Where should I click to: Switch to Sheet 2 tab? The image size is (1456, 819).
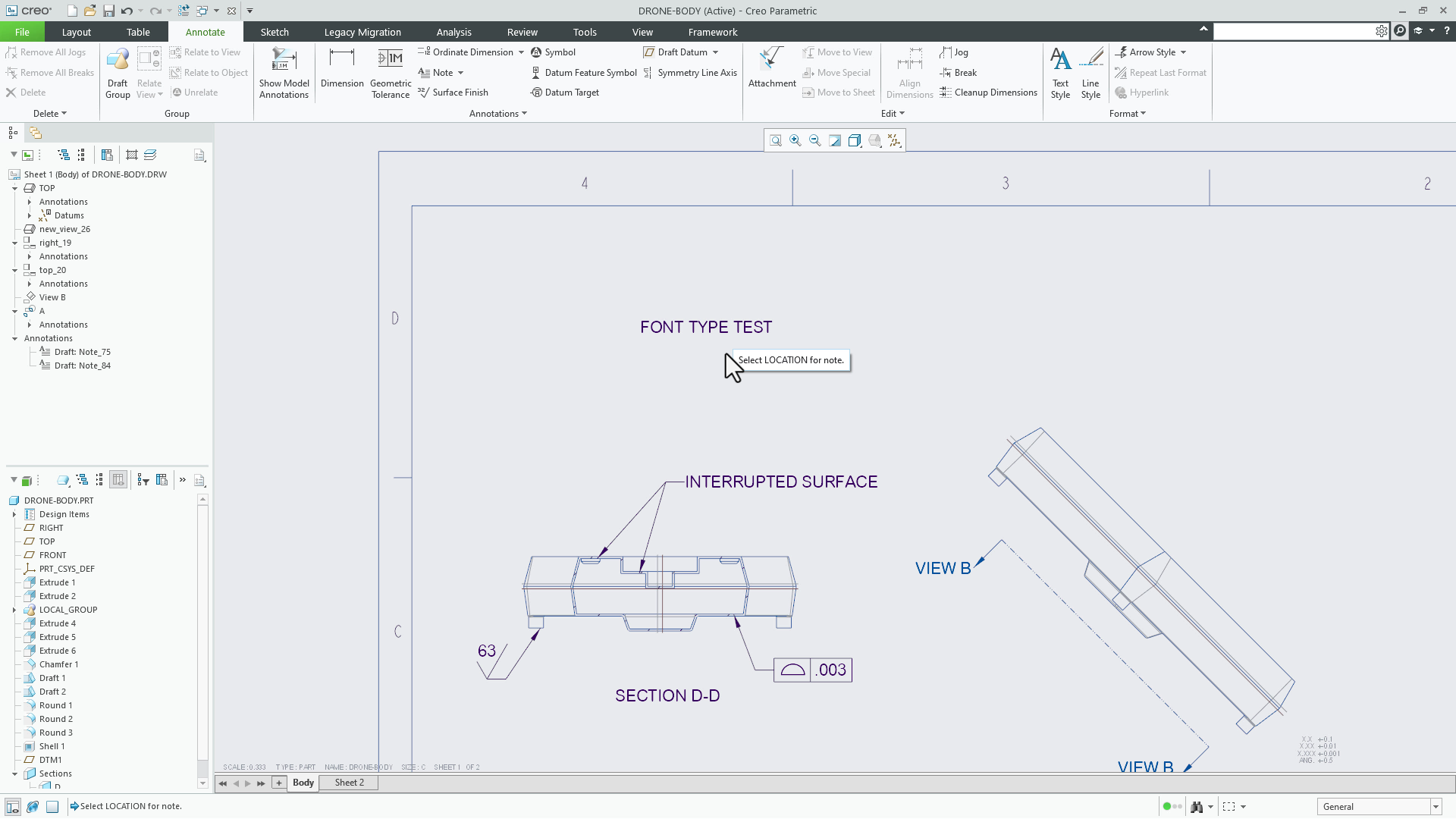pyautogui.click(x=350, y=783)
